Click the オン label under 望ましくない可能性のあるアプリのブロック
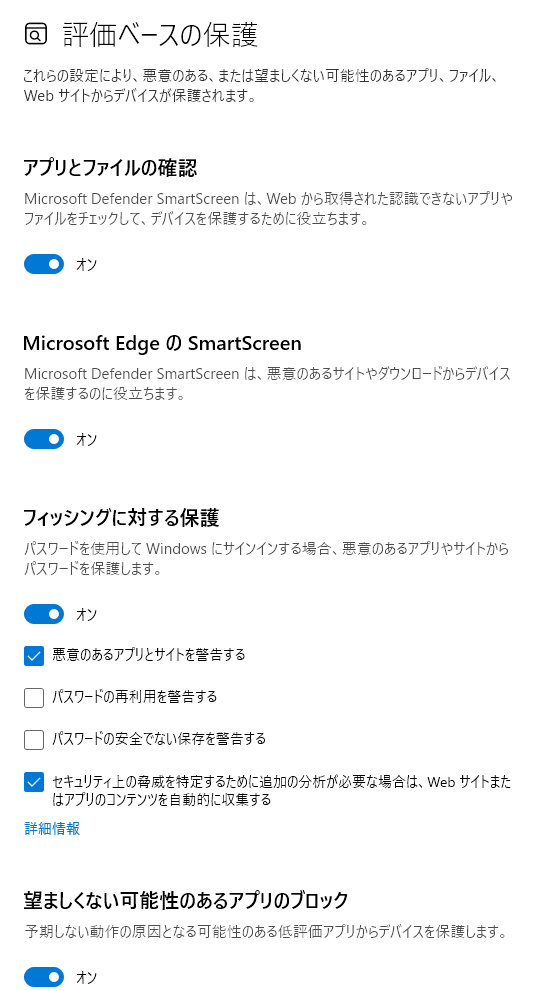543x991 pixels. point(87,977)
